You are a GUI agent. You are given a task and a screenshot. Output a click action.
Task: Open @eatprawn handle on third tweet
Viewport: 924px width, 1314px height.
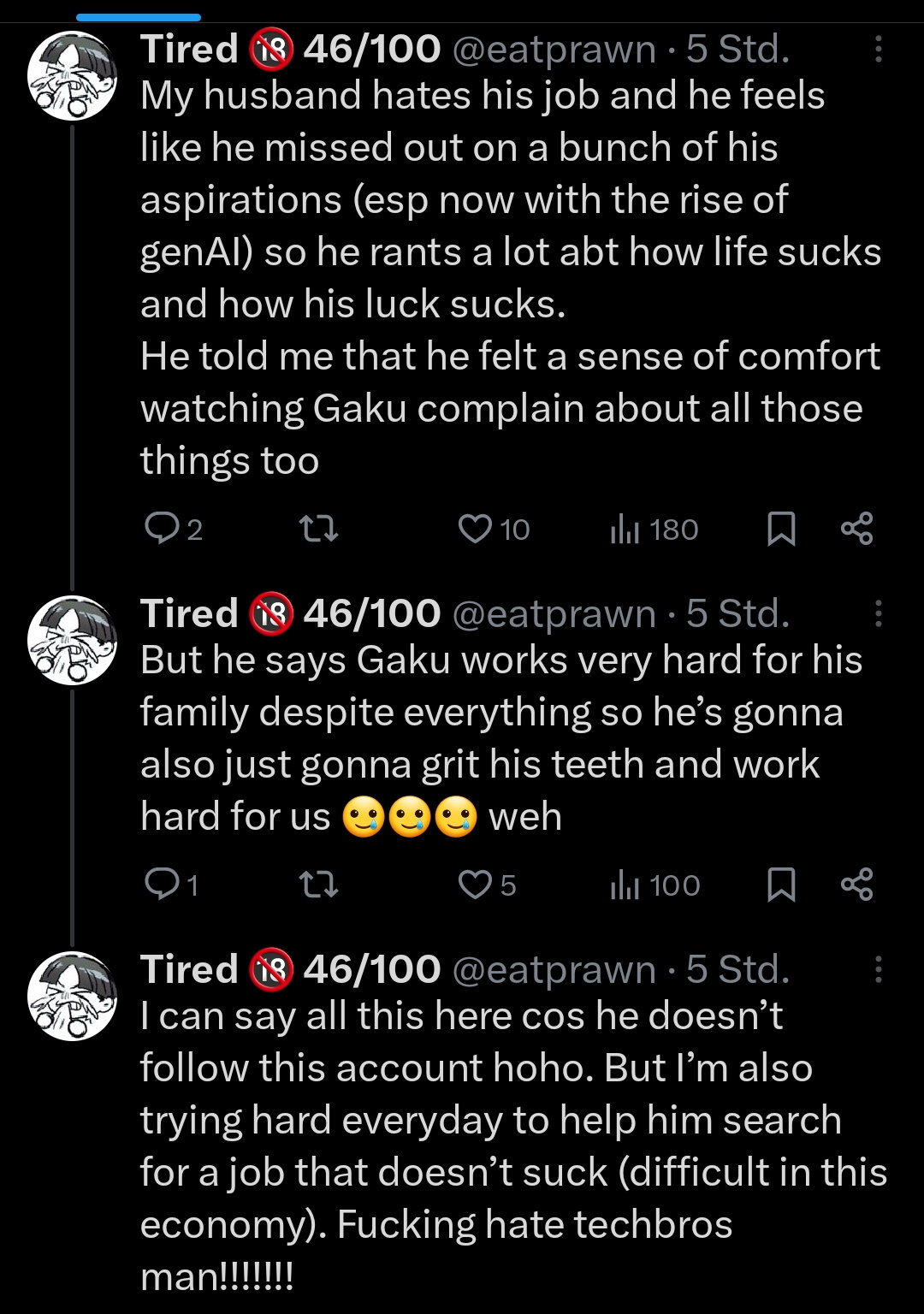click(x=554, y=969)
